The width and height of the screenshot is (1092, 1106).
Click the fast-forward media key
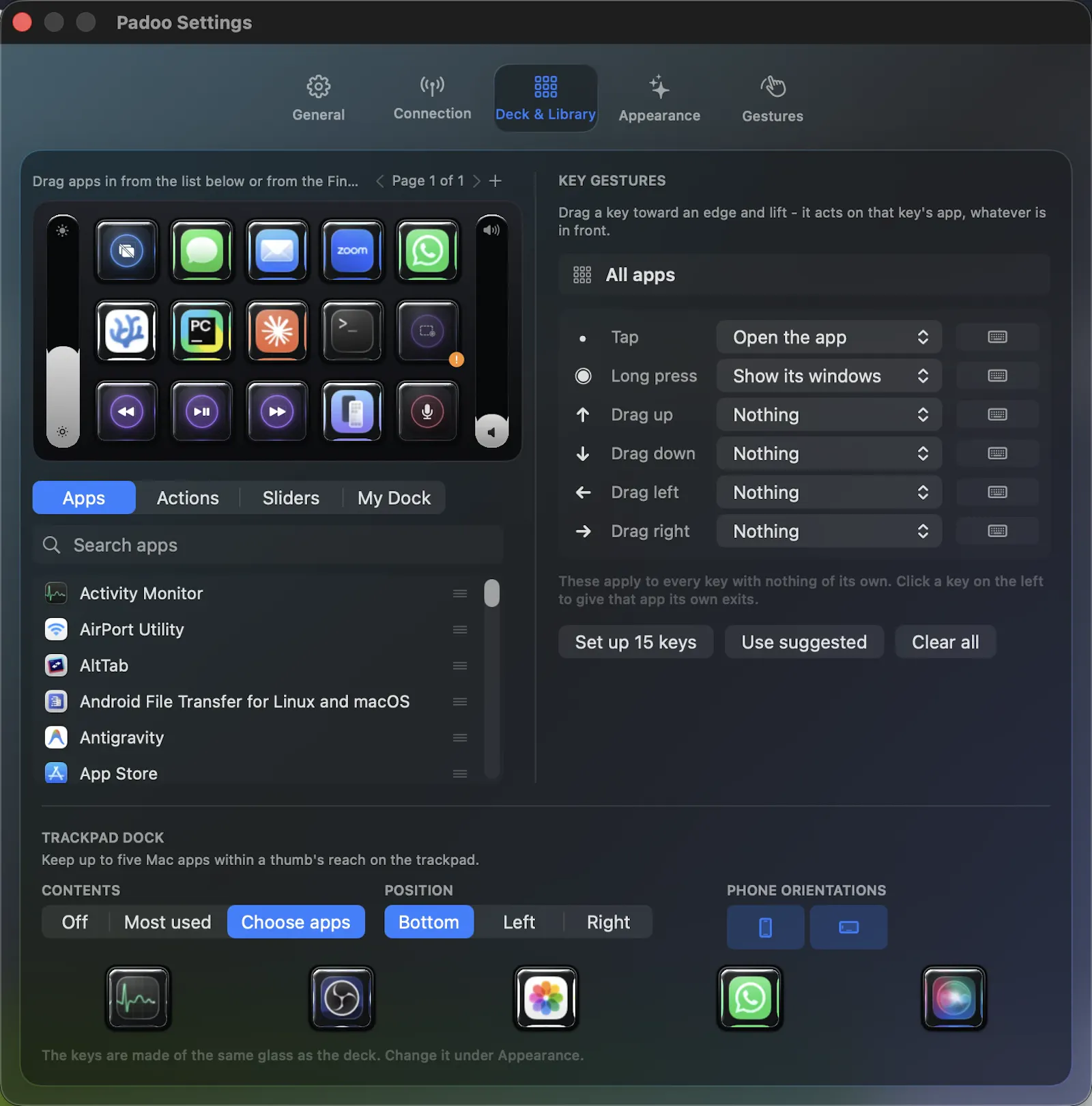277,412
